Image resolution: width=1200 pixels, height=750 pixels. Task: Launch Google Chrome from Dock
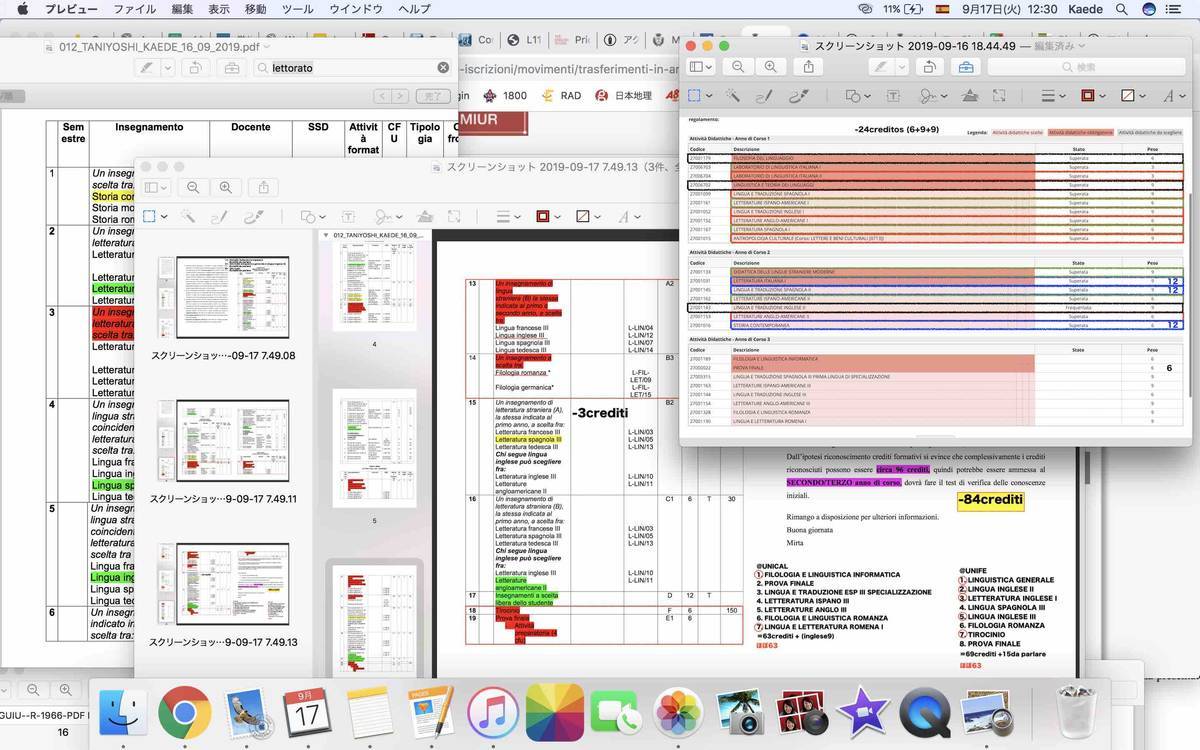[x=184, y=712]
